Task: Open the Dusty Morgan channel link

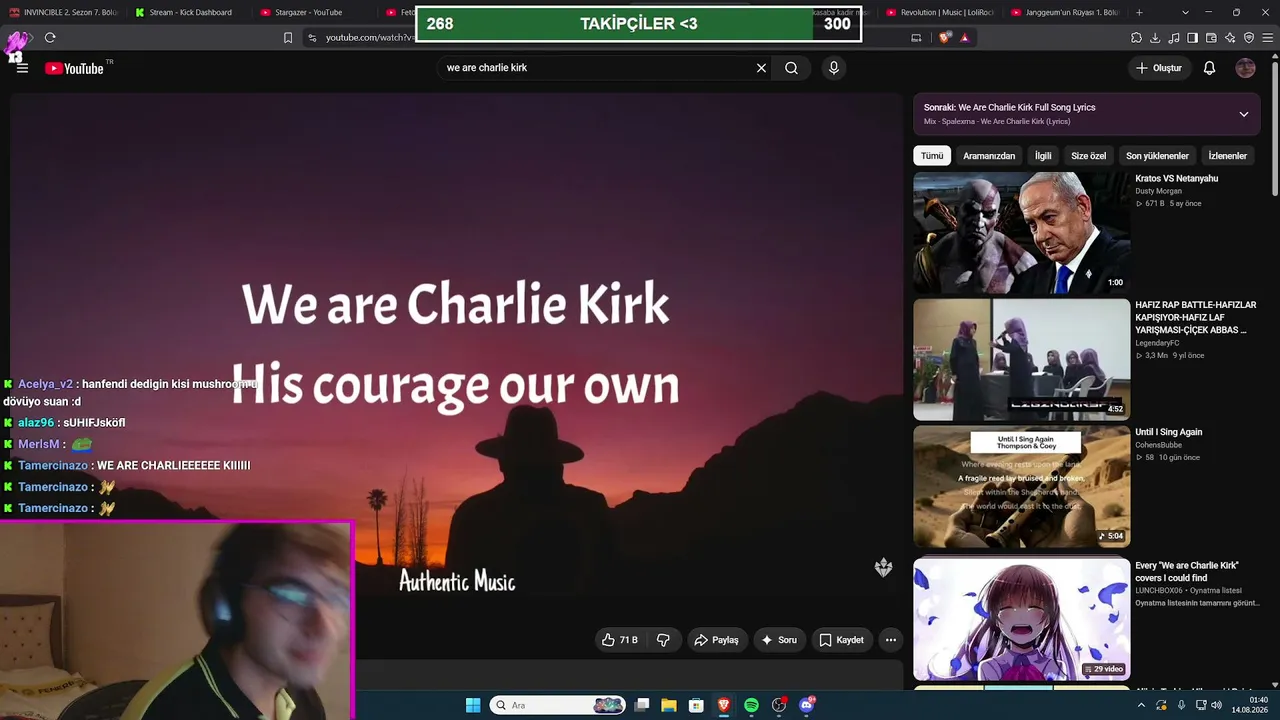Action: pos(1159,191)
